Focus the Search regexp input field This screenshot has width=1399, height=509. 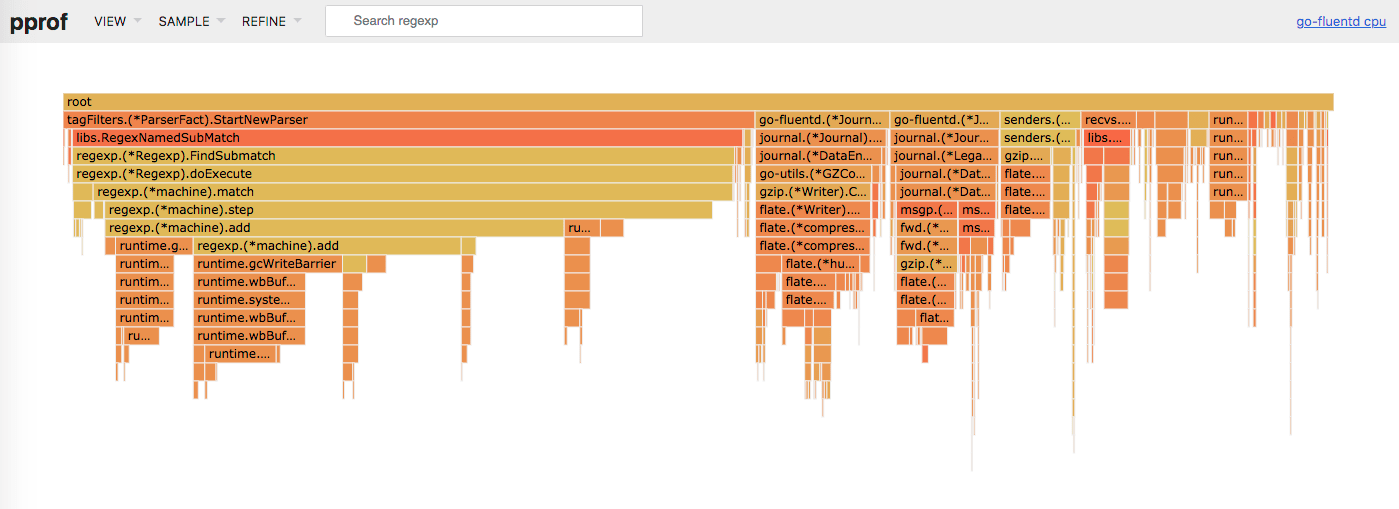point(483,21)
